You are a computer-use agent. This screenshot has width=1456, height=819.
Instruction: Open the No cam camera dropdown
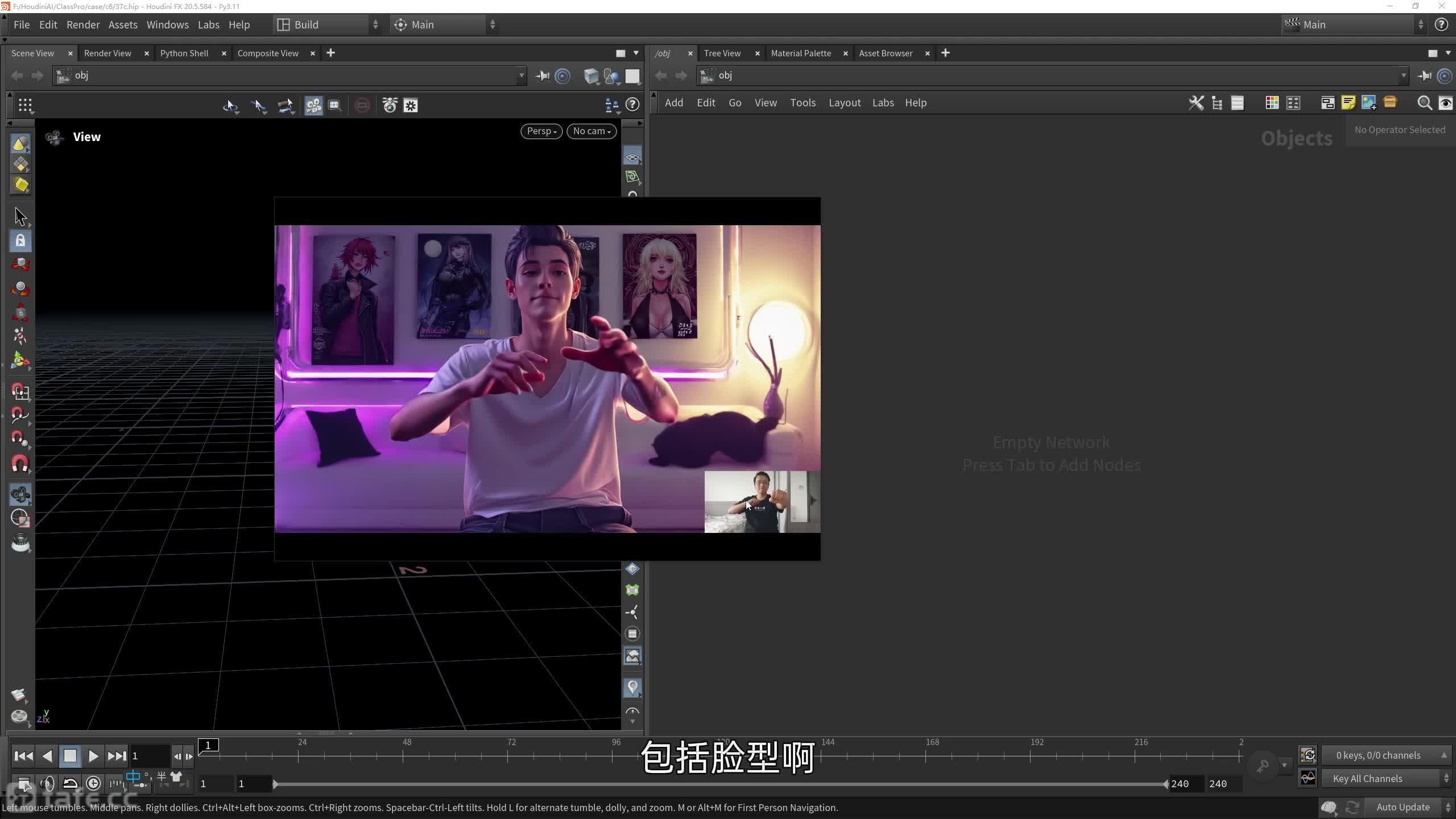591,131
